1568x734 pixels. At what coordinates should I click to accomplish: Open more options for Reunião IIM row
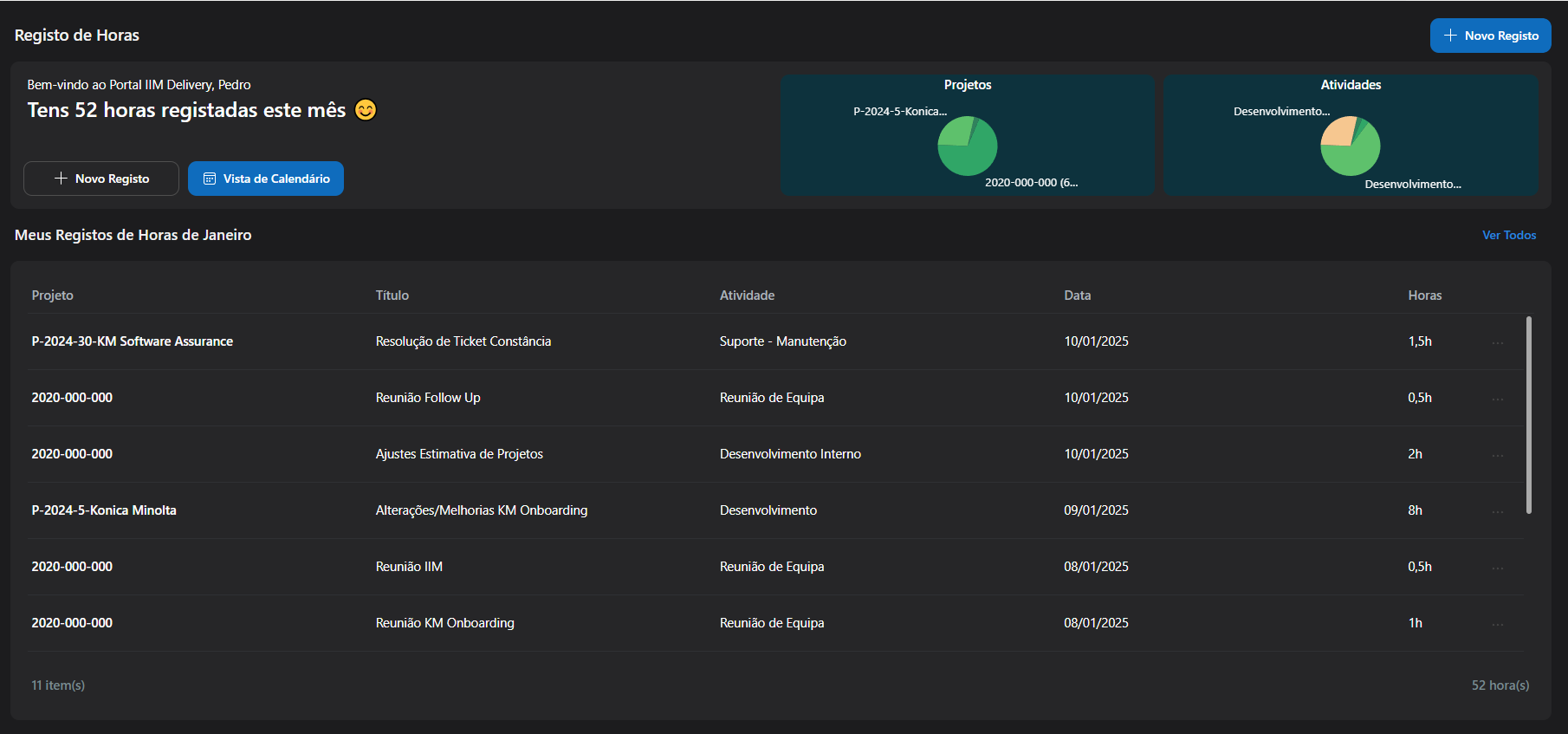pos(1497,568)
